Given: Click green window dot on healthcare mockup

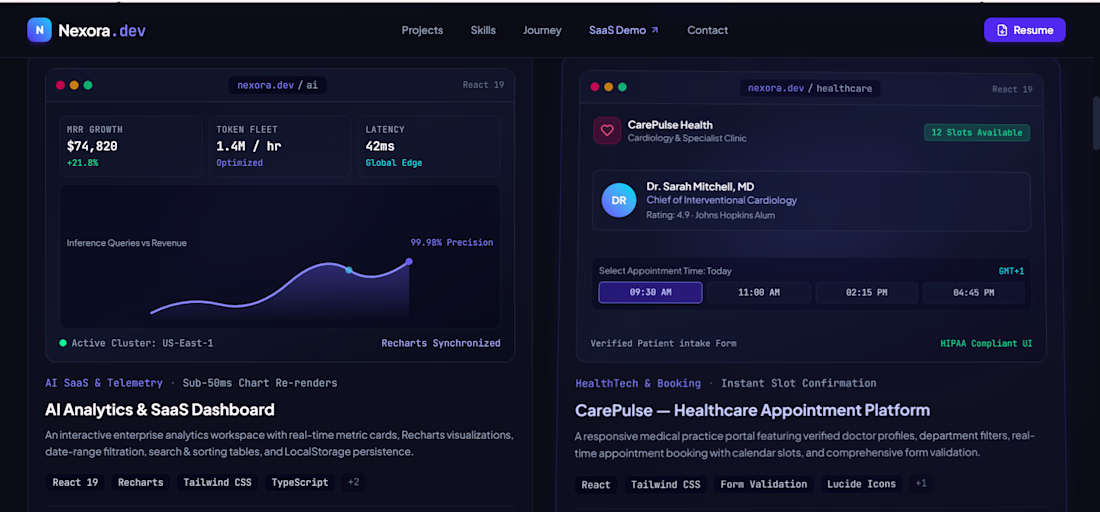Looking at the screenshot, I should pyautogui.click(x=622, y=87).
